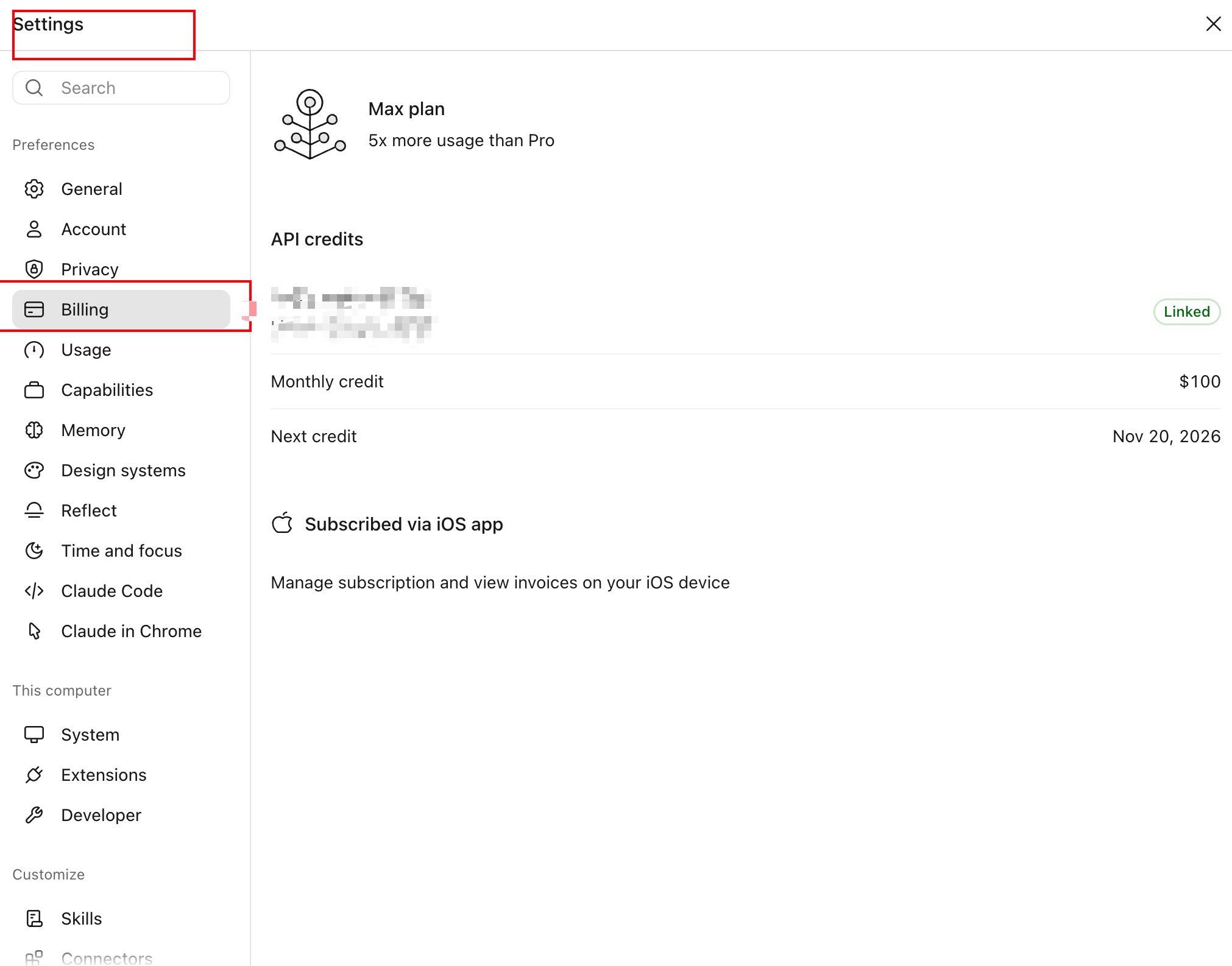
Task: Click the Privacy shield icon
Action: (x=34, y=269)
